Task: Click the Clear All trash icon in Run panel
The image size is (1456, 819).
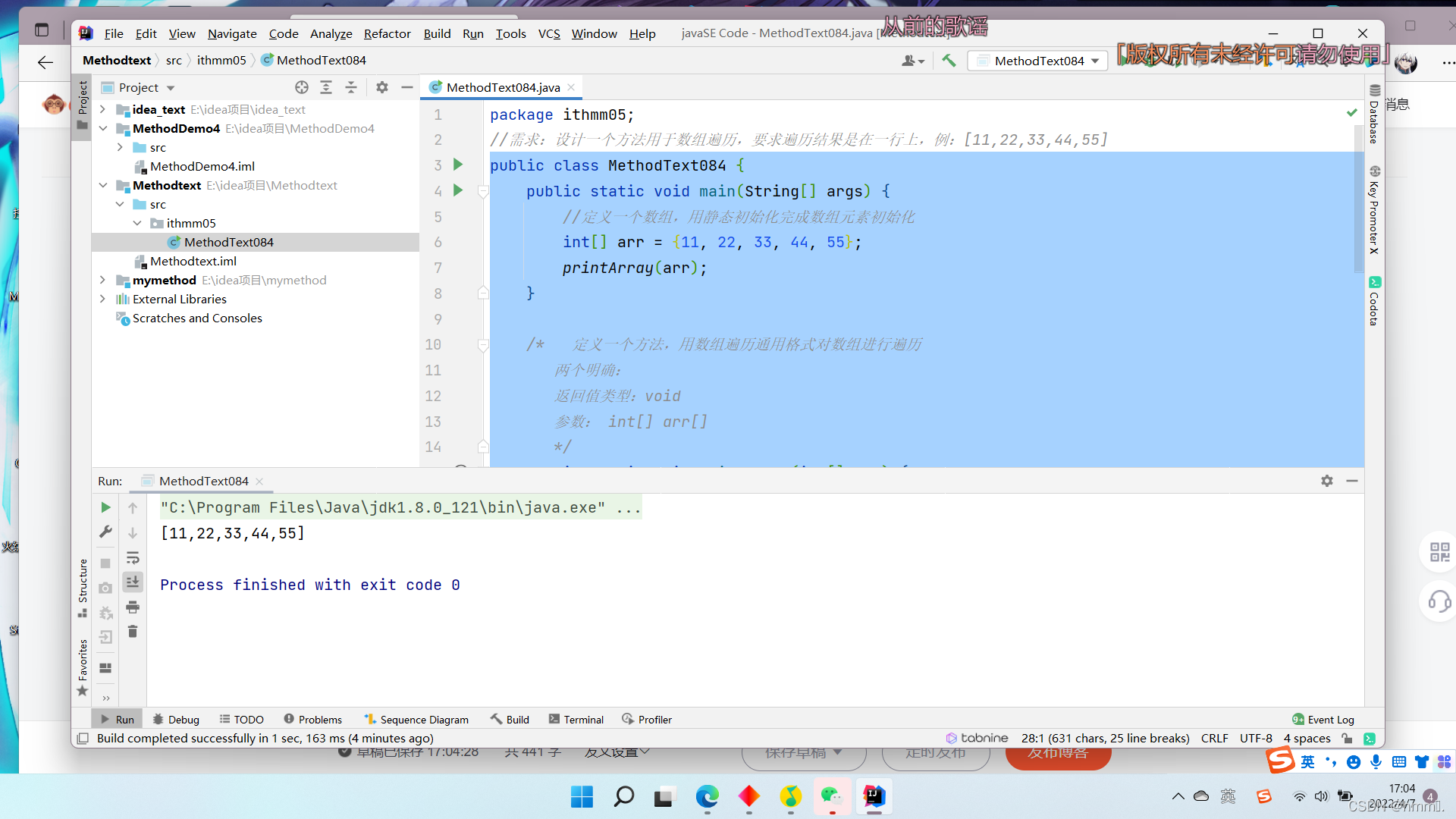Action: (x=133, y=632)
